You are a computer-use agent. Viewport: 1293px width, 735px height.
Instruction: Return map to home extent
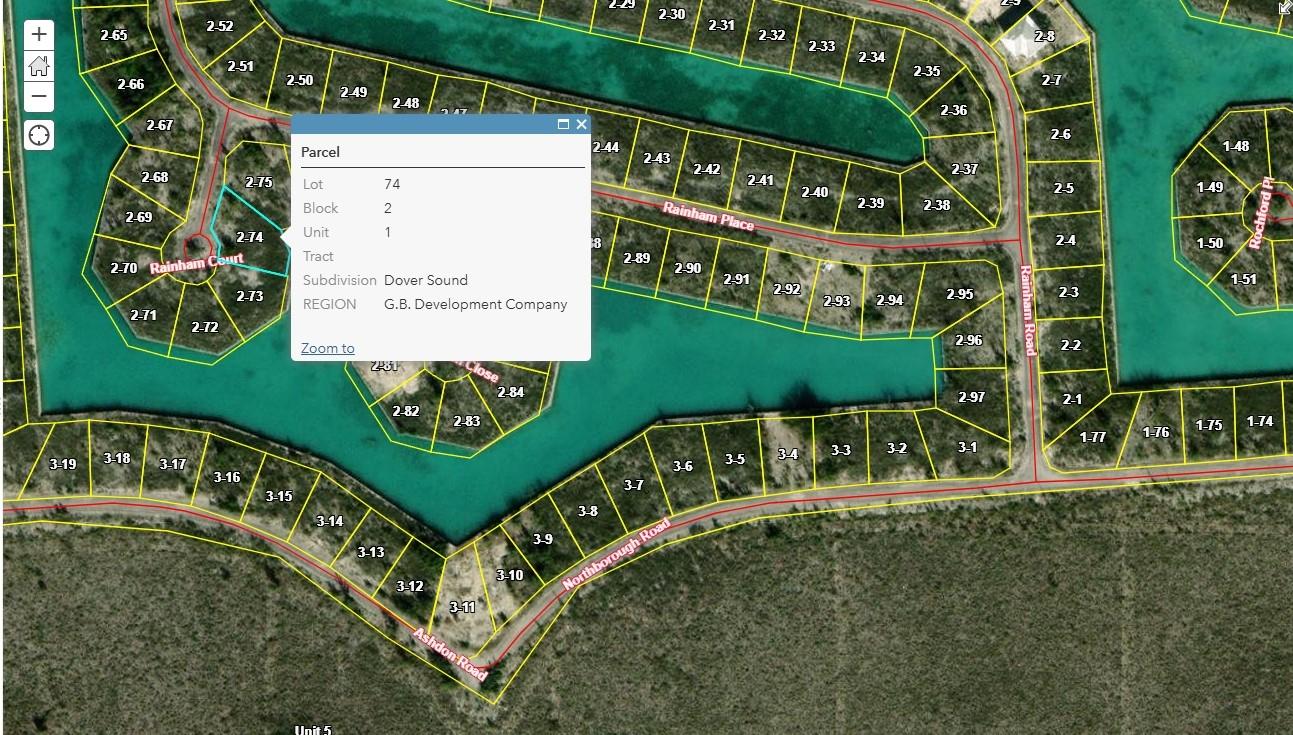39,66
